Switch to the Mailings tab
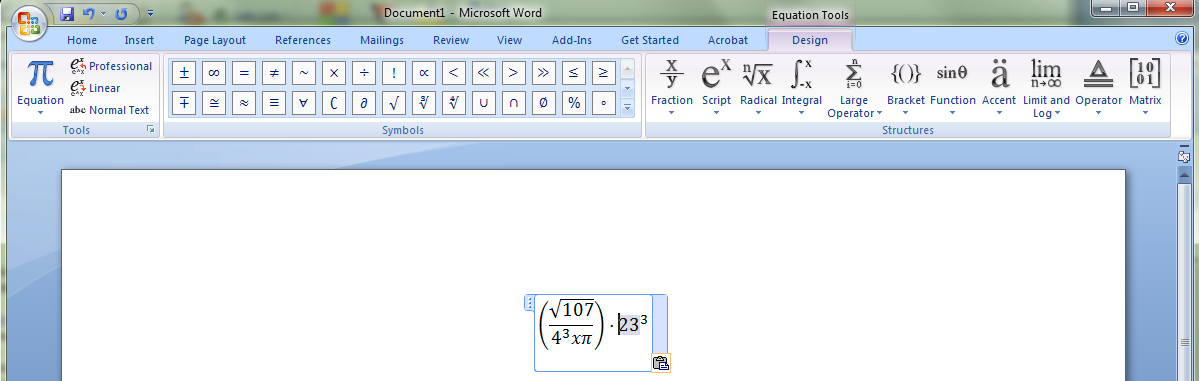1199x381 pixels. pyautogui.click(x=382, y=40)
